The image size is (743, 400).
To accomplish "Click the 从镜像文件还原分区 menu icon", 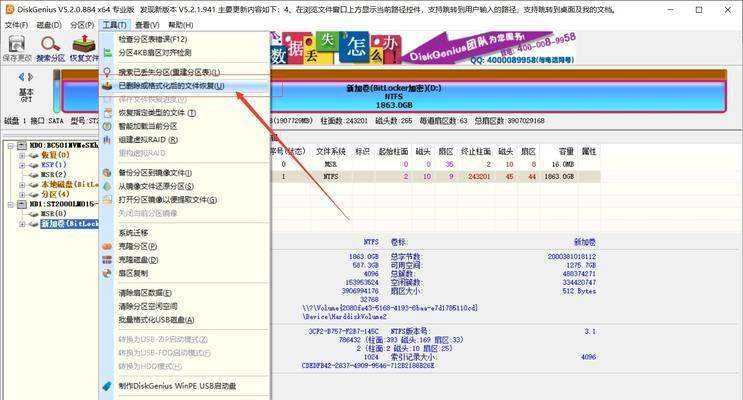I will 108,186.
